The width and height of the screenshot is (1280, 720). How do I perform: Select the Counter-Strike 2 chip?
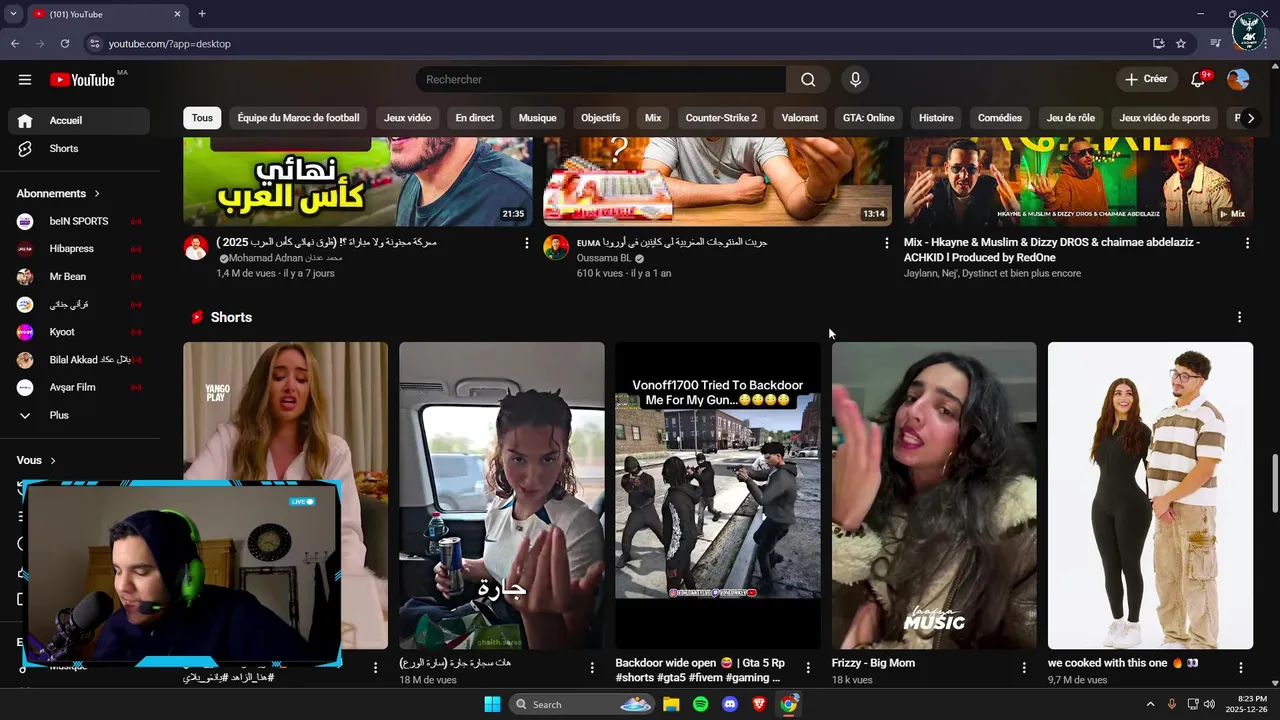pyautogui.click(x=721, y=118)
